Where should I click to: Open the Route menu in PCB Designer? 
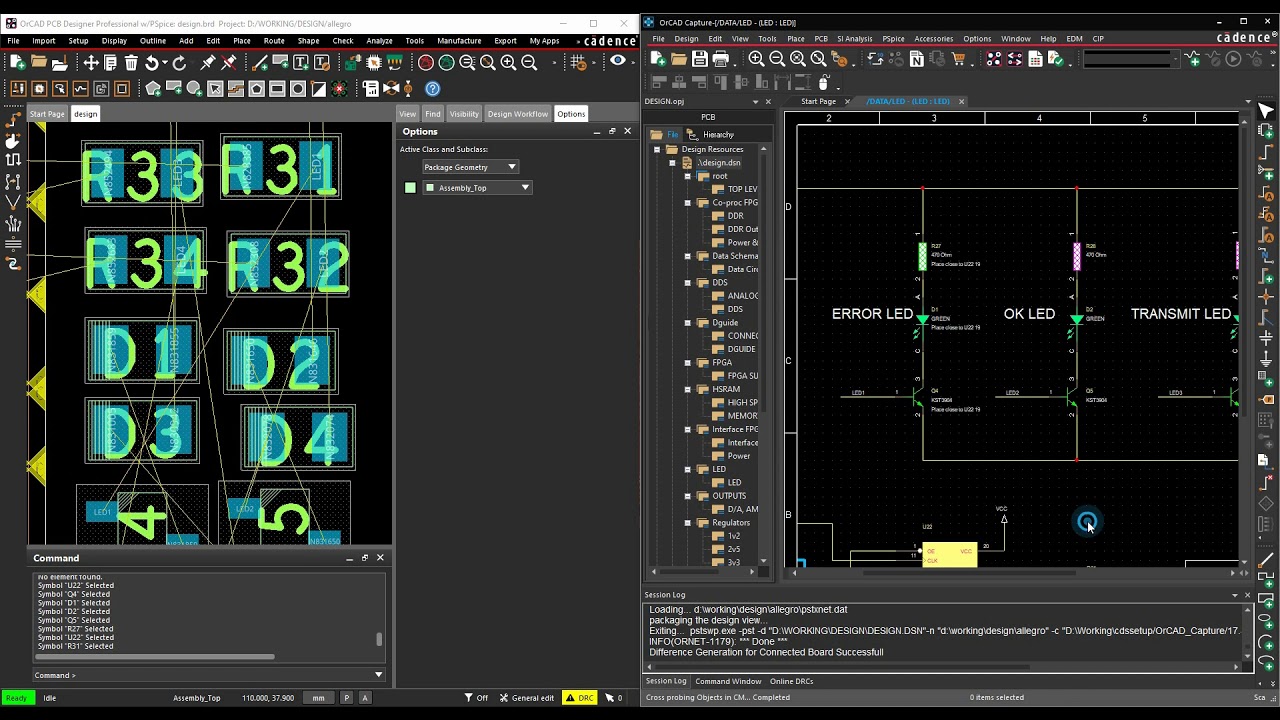[x=274, y=41]
